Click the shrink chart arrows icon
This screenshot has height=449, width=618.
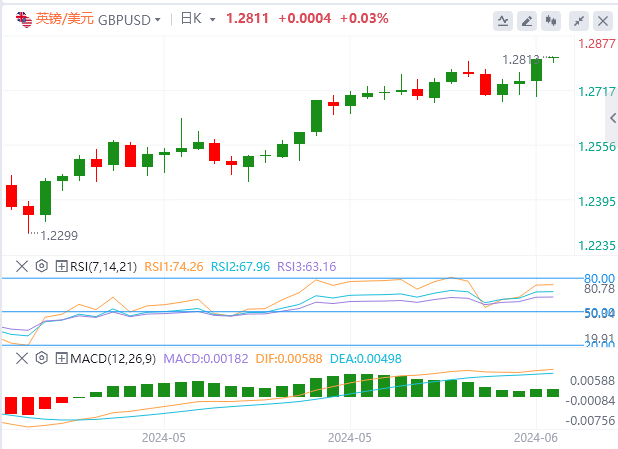coord(578,20)
